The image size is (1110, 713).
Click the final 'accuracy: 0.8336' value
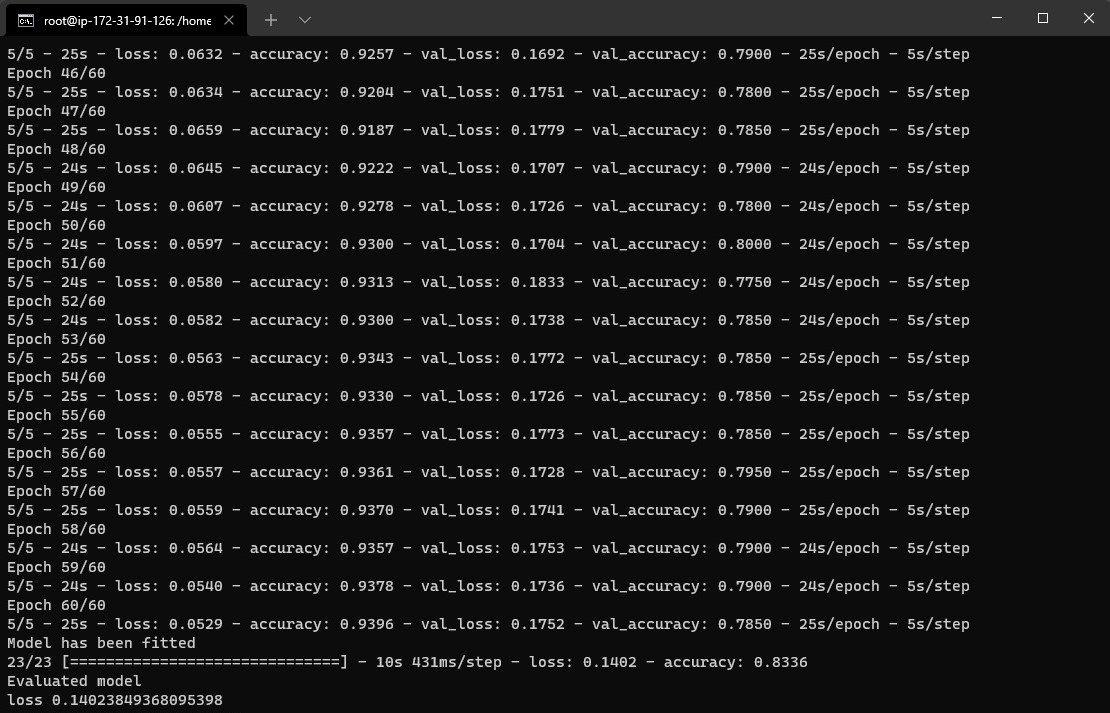(x=736, y=662)
